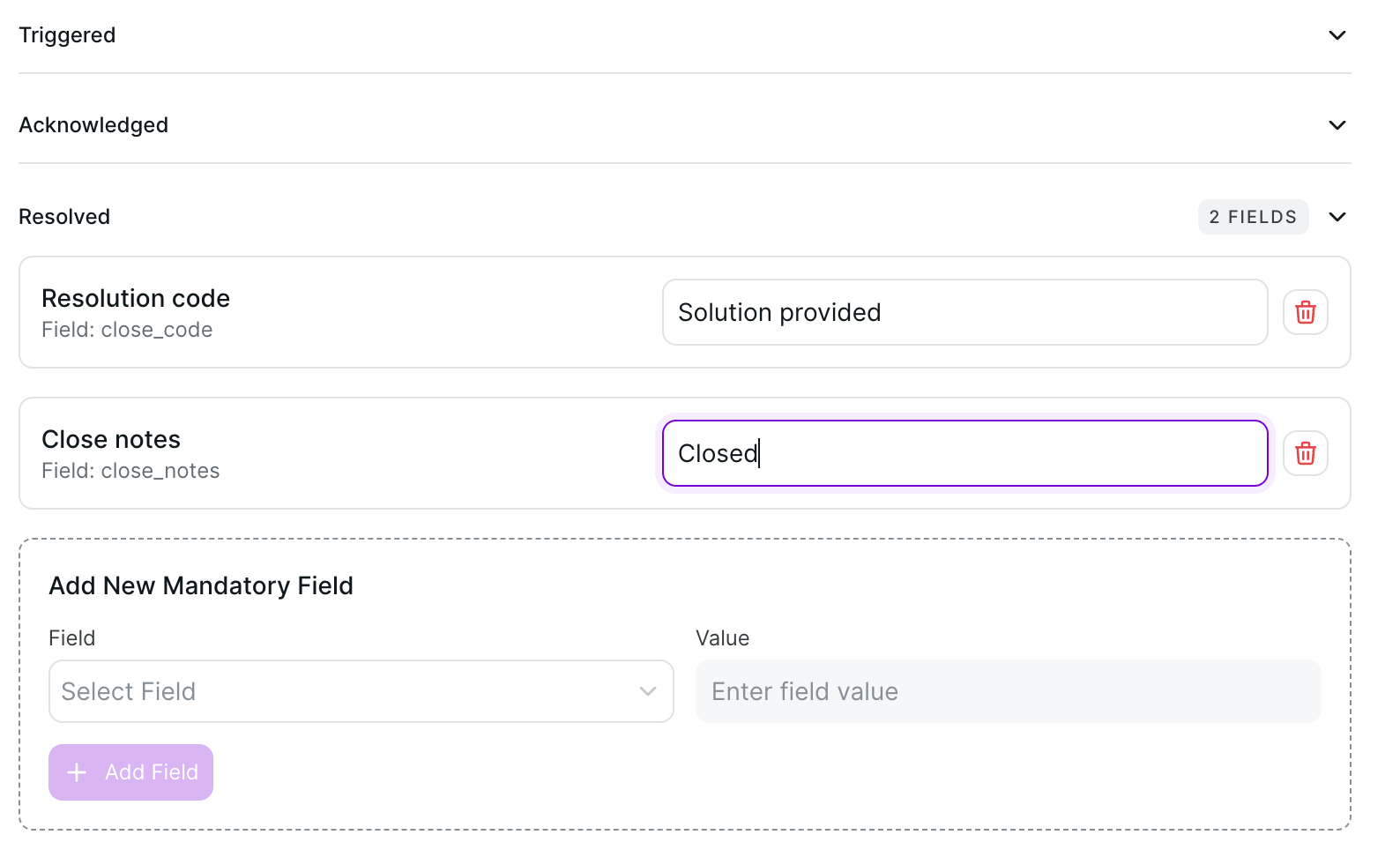Expand the Triggered section chevron
This screenshot has width=1400, height=857.
click(1337, 35)
